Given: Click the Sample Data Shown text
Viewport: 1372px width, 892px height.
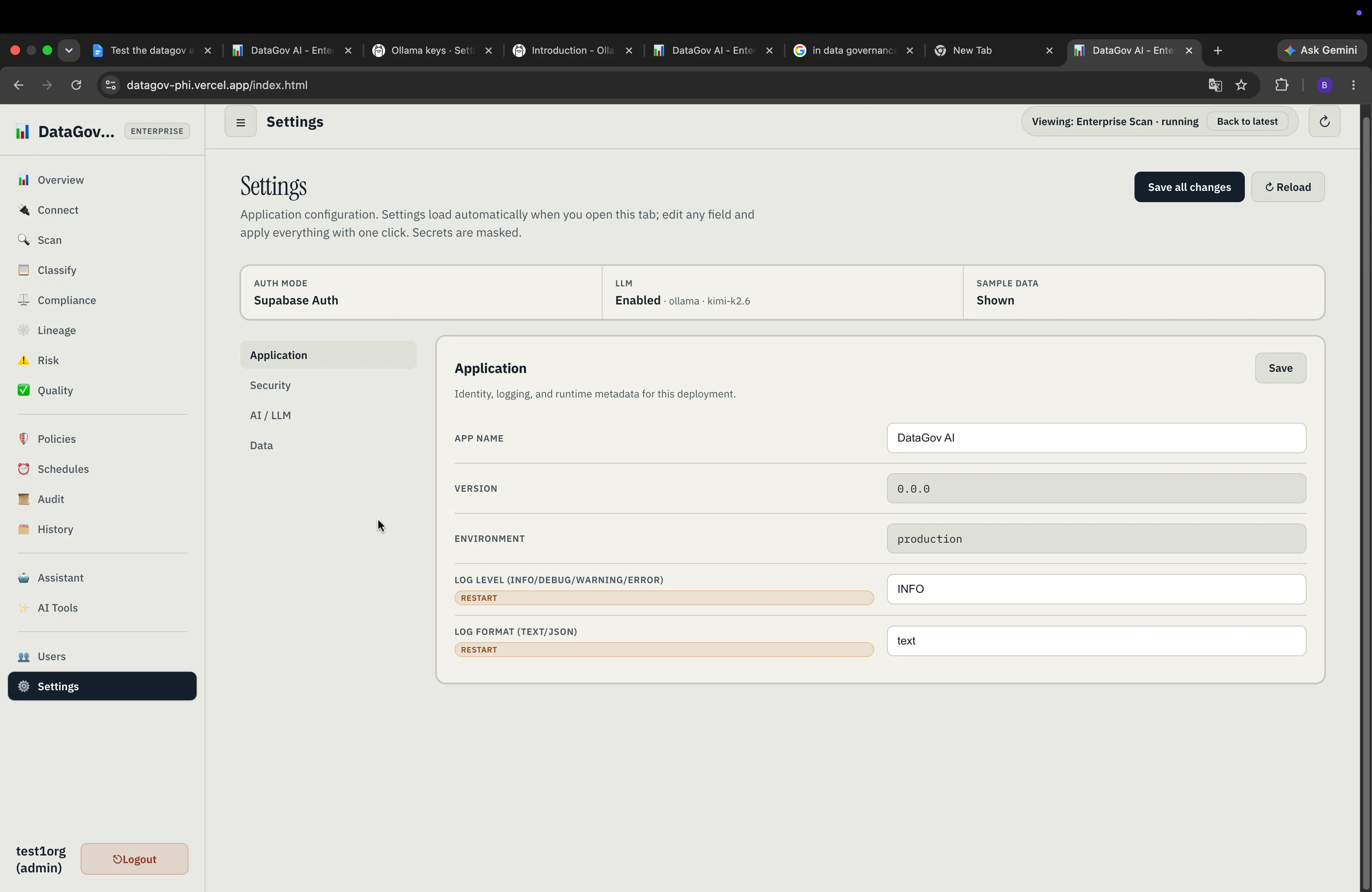Looking at the screenshot, I should [995, 300].
